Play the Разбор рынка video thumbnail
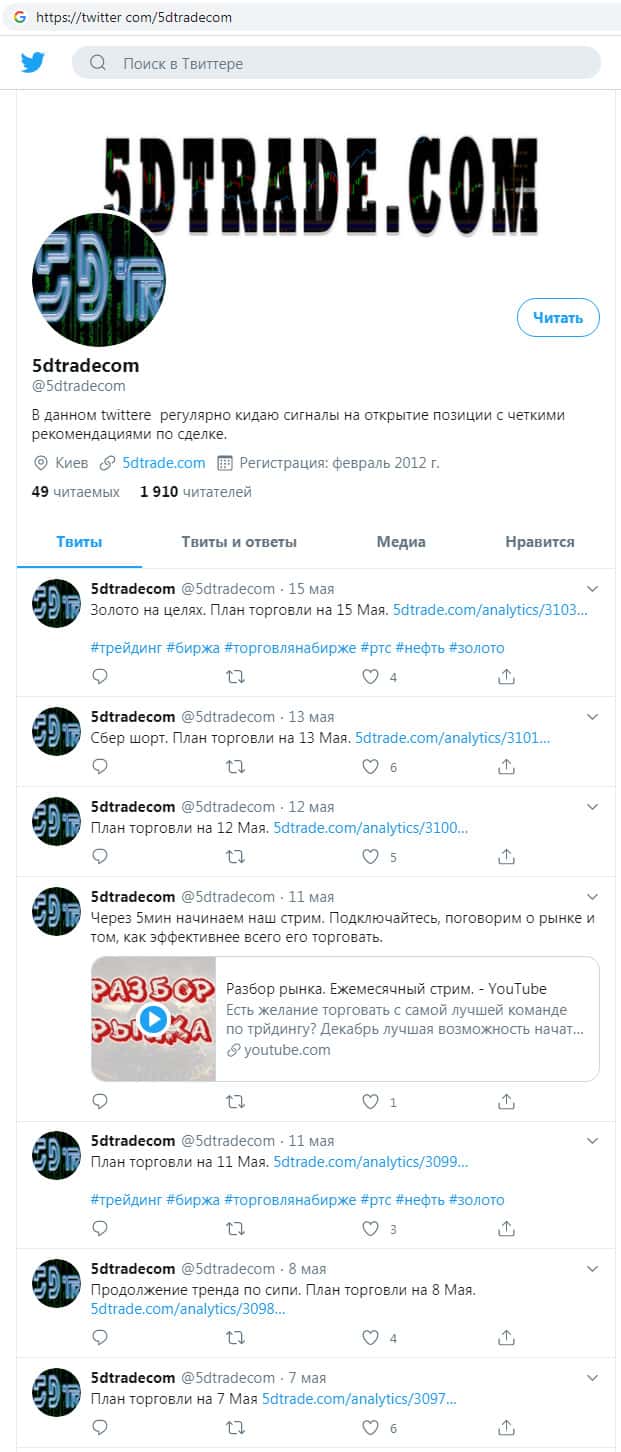Viewport: 621px width, 1452px height. [153, 1019]
